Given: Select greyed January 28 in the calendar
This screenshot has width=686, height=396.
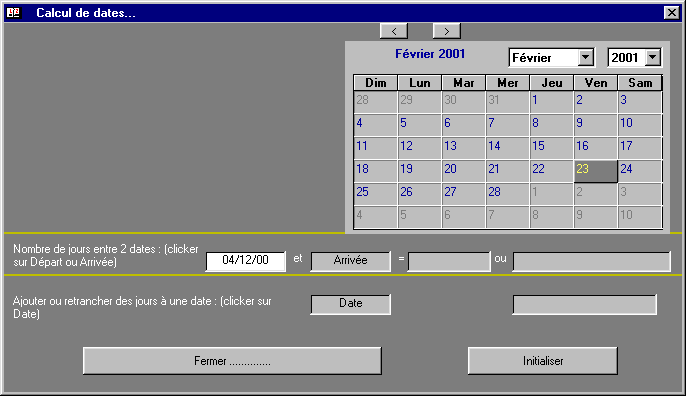Looking at the screenshot, I should click(375, 102).
